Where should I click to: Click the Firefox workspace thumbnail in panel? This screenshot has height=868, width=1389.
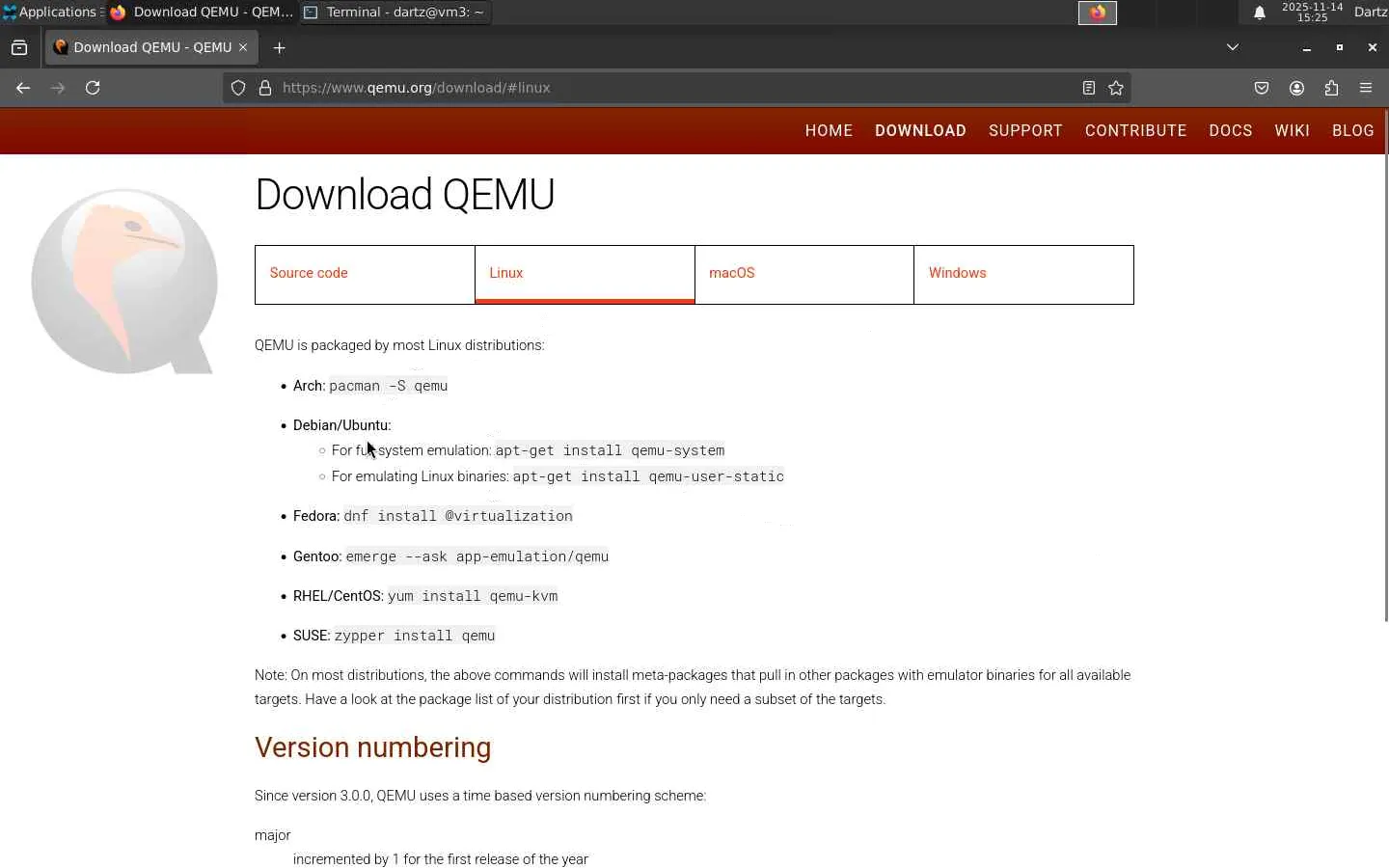pyautogui.click(x=1097, y=13)
